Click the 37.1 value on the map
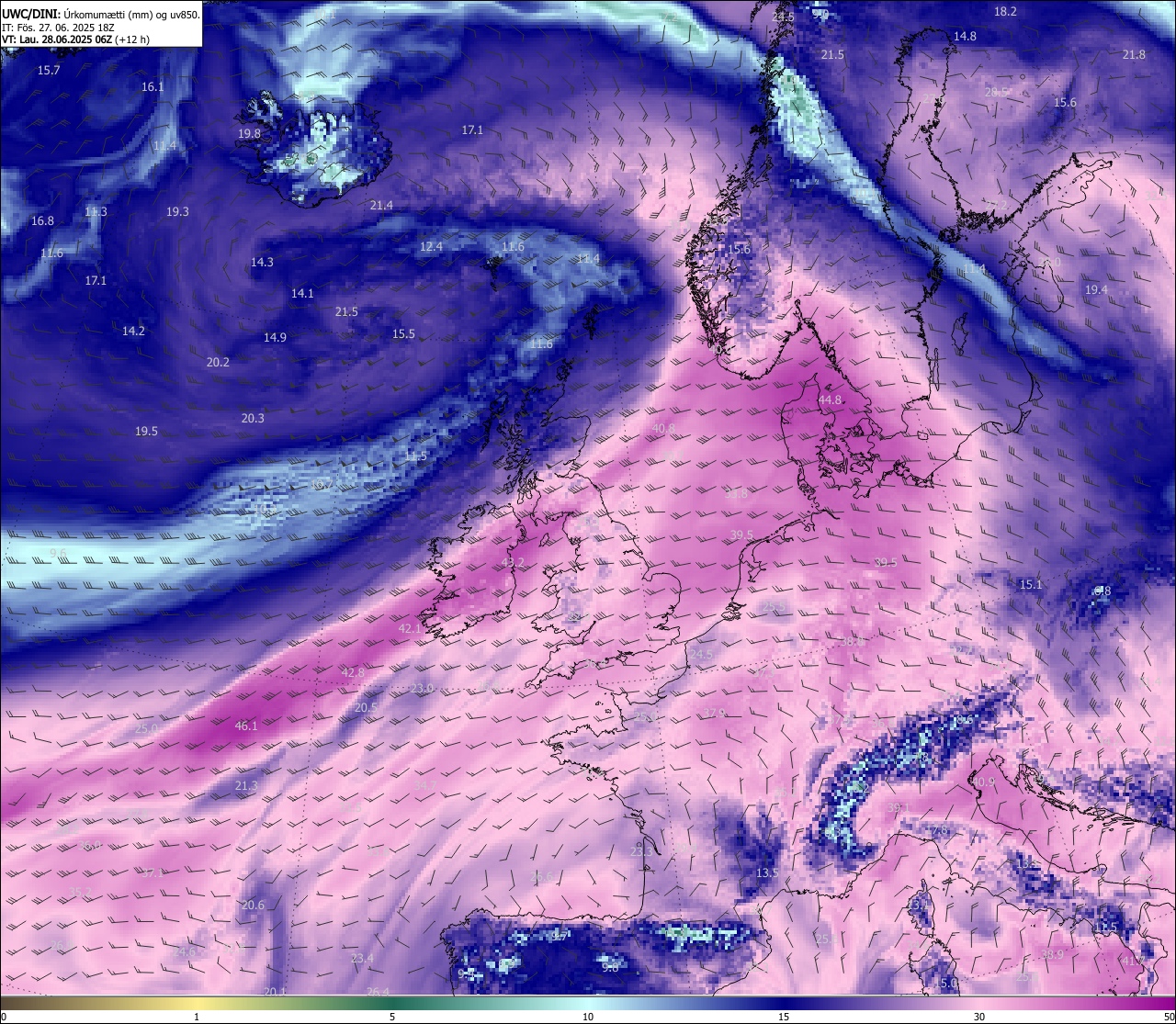1176x1024 pixels. tap(153, 873)
